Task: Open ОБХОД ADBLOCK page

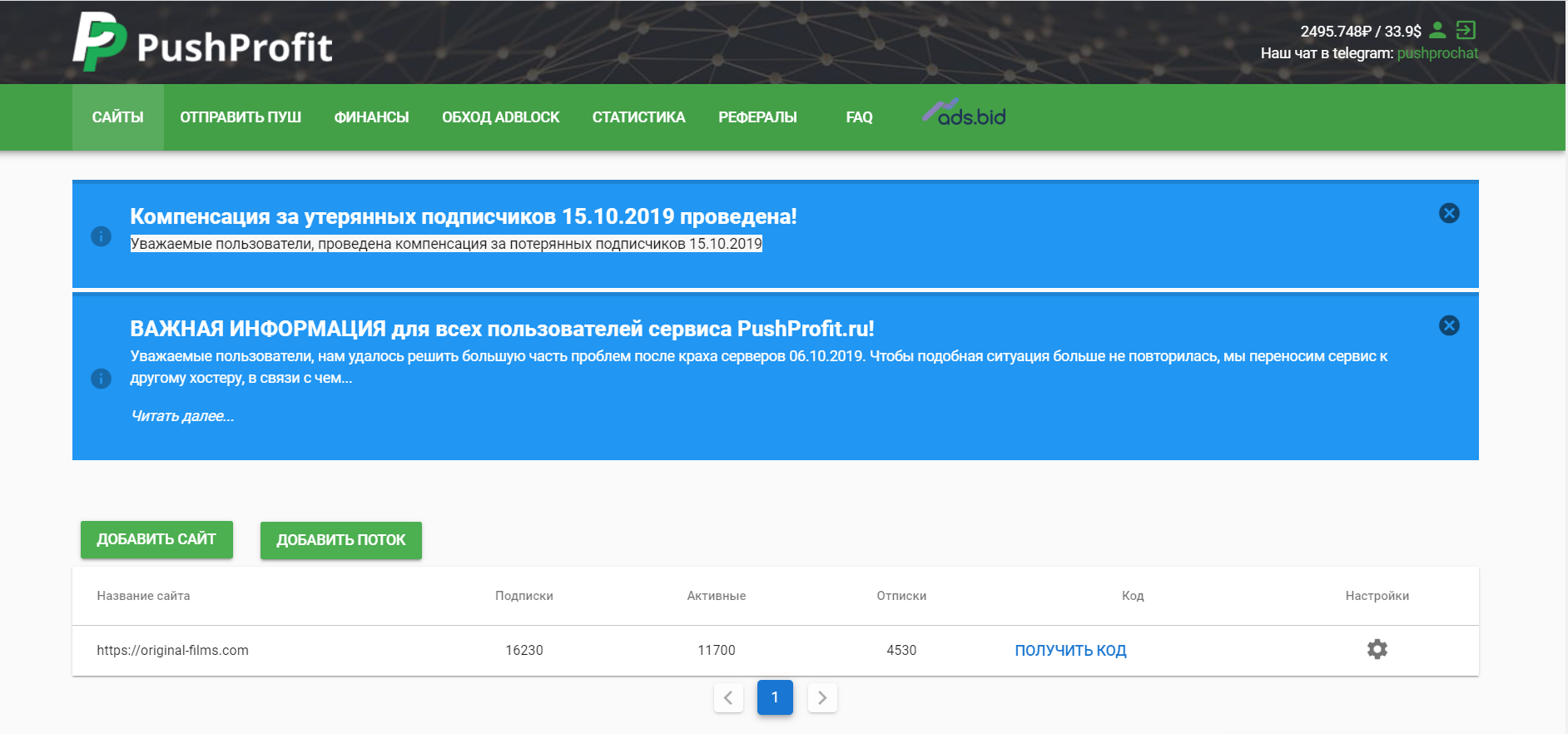Action: click(501, 117)
